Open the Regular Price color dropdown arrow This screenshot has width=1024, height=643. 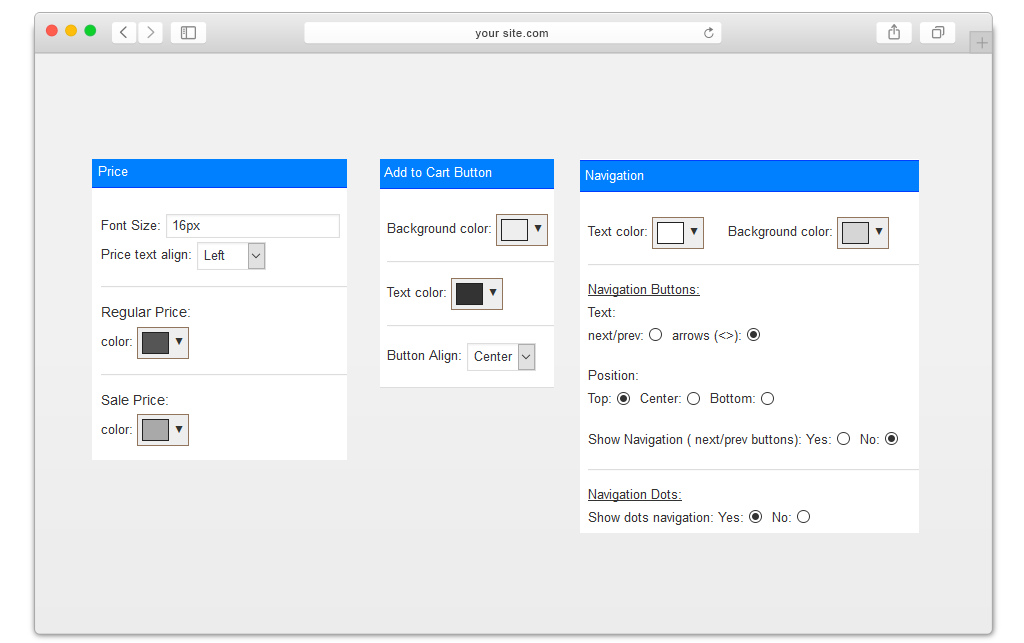(179, 341)
